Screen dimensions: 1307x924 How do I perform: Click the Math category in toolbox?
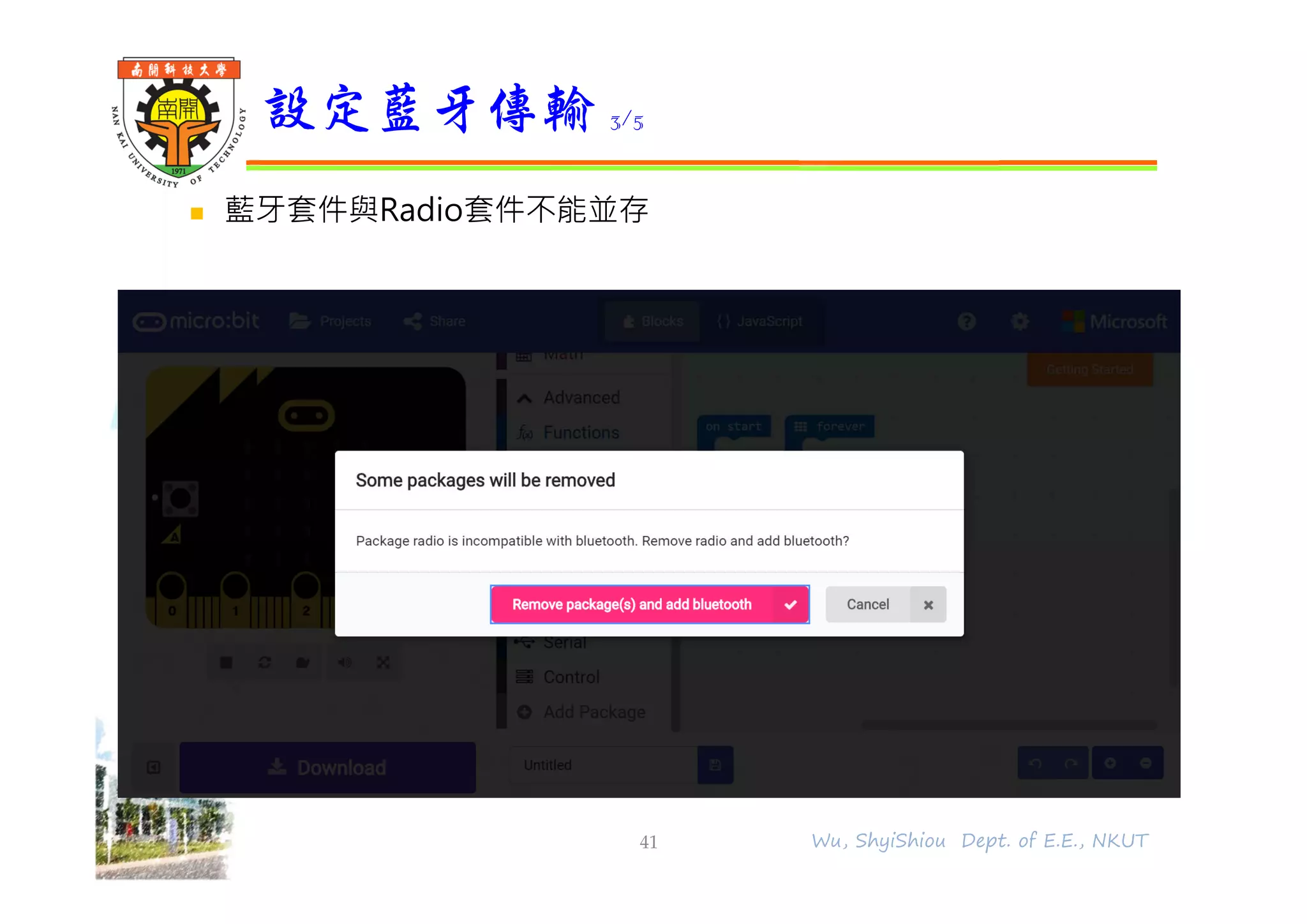(550, 356)
